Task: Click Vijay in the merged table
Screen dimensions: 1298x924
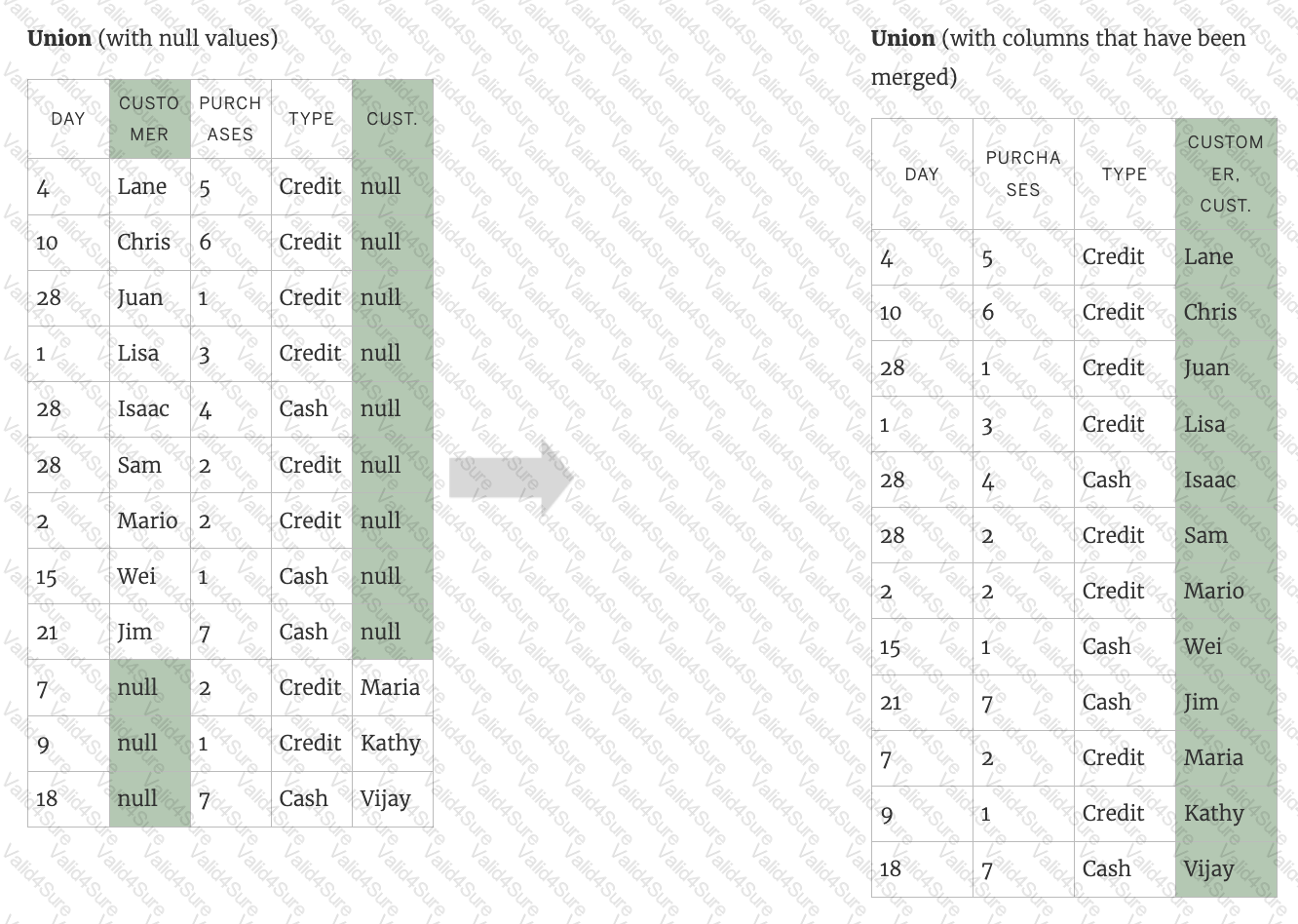Action: coord(1208,868)
